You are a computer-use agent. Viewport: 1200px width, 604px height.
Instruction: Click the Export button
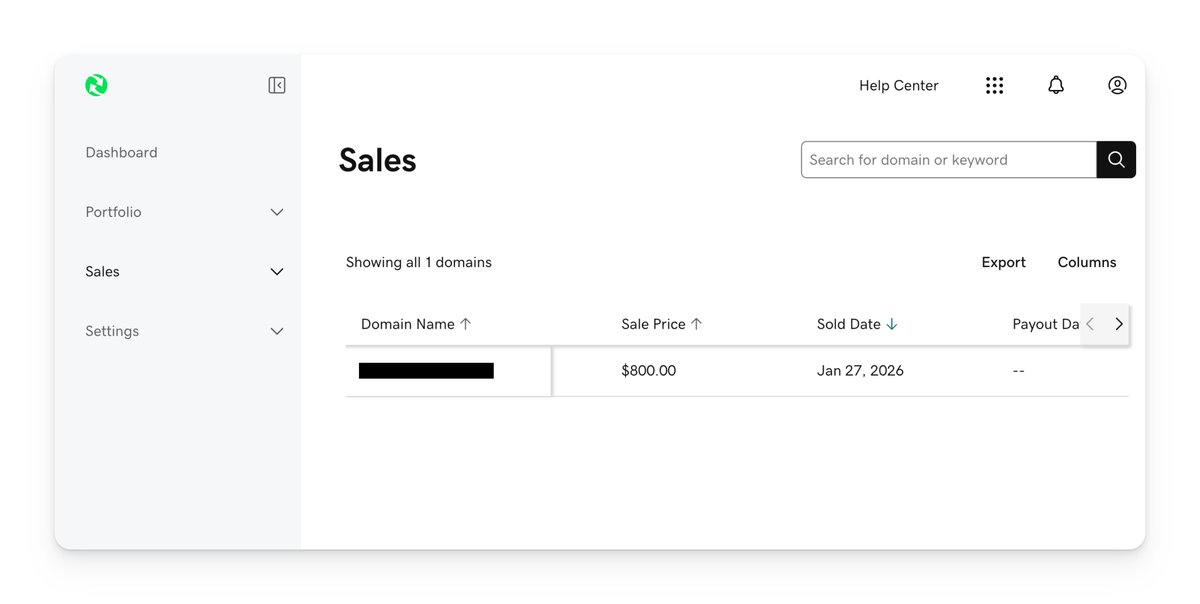click(x=1003, y=262)
